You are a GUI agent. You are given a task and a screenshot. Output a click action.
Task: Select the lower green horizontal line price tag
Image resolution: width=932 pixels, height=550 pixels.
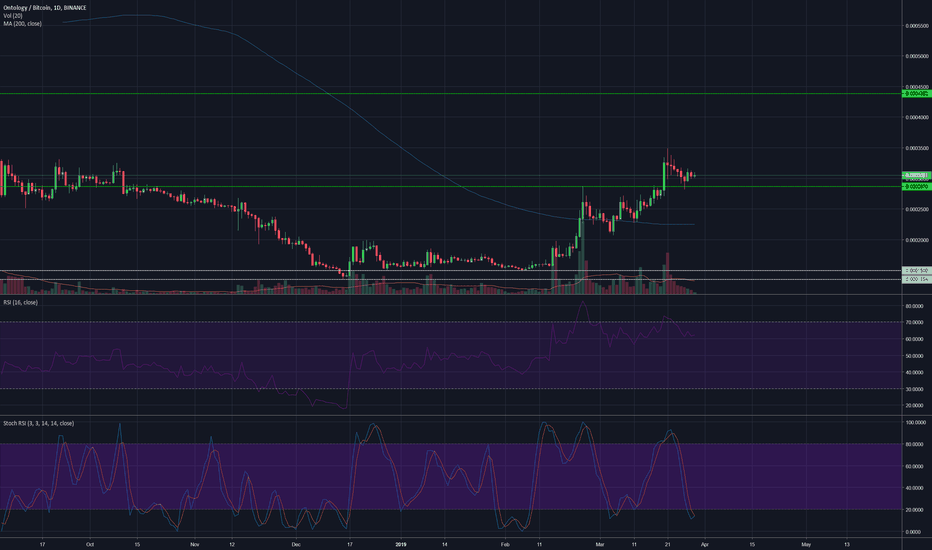pos(917,187)
